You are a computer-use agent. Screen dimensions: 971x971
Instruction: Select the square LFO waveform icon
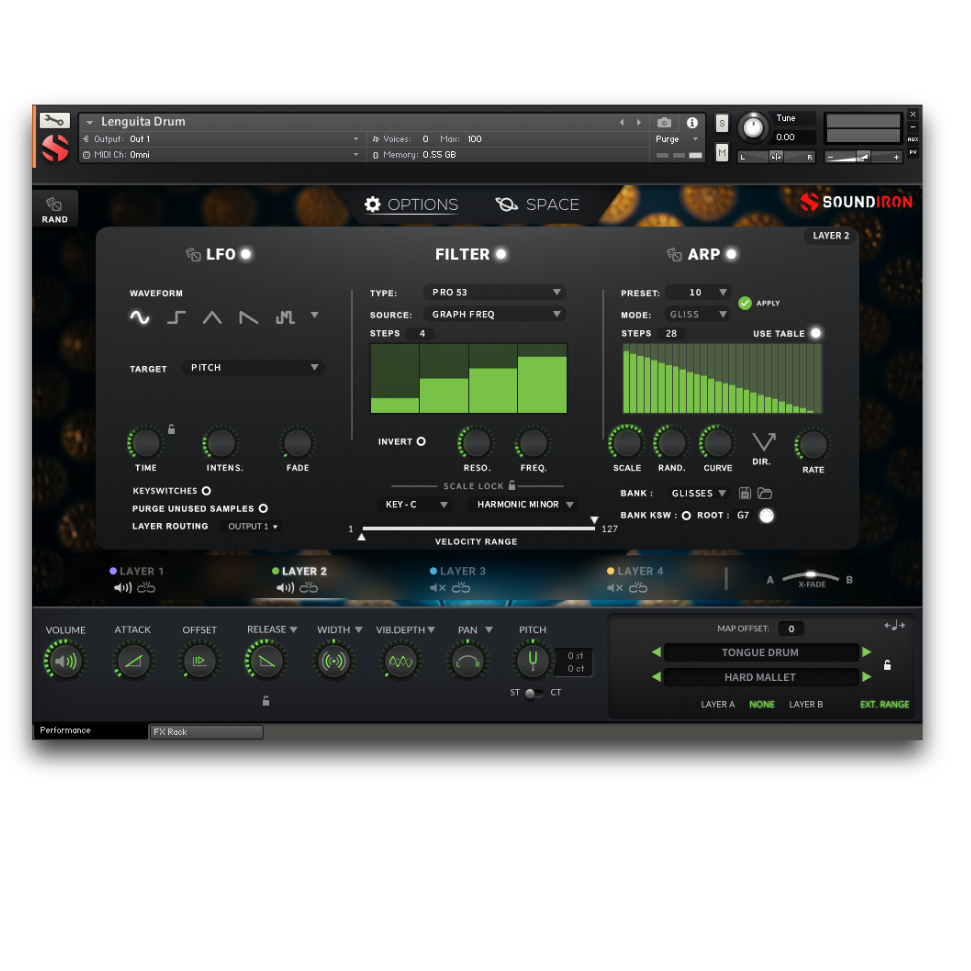(x=176, y=317)
